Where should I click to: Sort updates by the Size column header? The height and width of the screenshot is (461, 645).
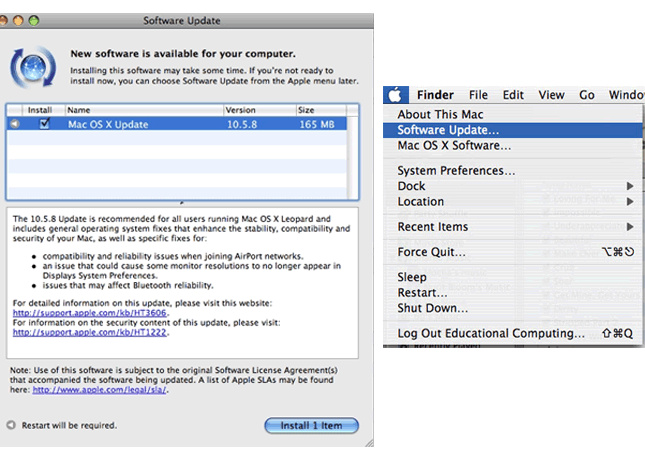(x=321, y=110)
